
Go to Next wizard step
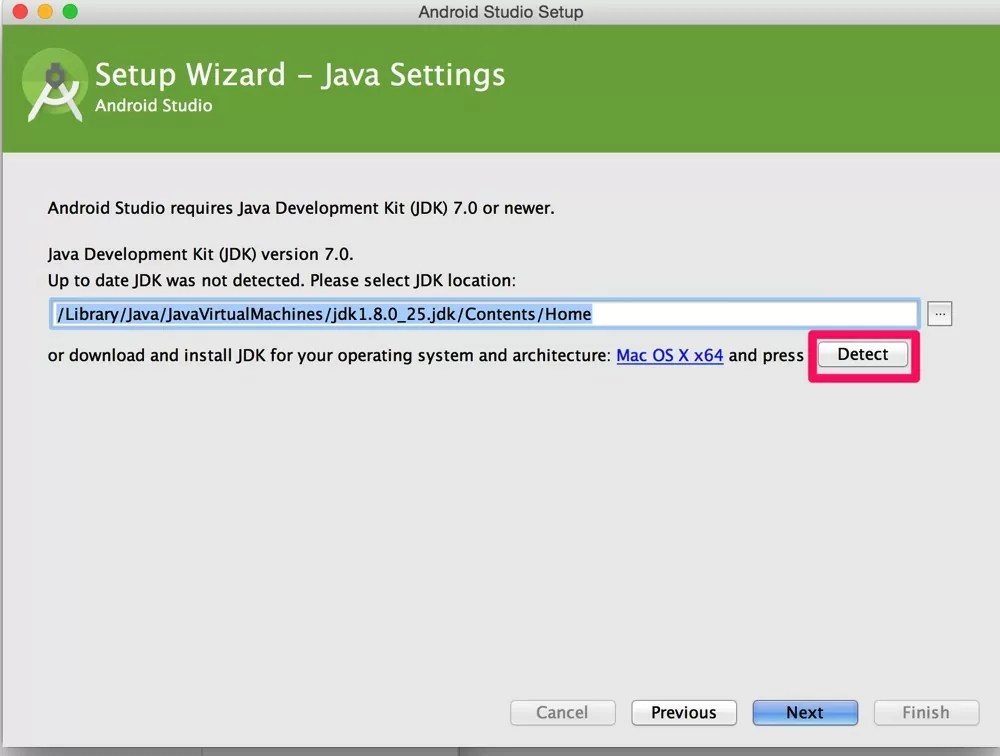[805, 713]
